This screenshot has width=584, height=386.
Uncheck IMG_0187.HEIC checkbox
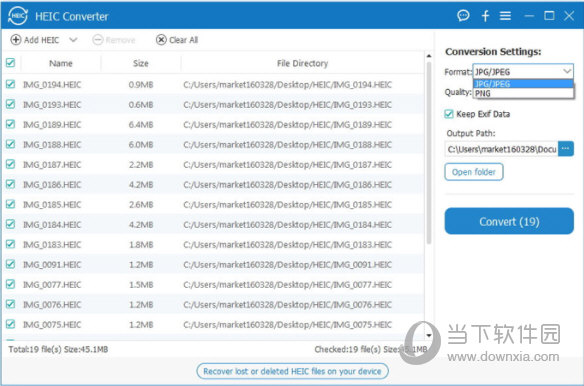click(x=10, y=164)
